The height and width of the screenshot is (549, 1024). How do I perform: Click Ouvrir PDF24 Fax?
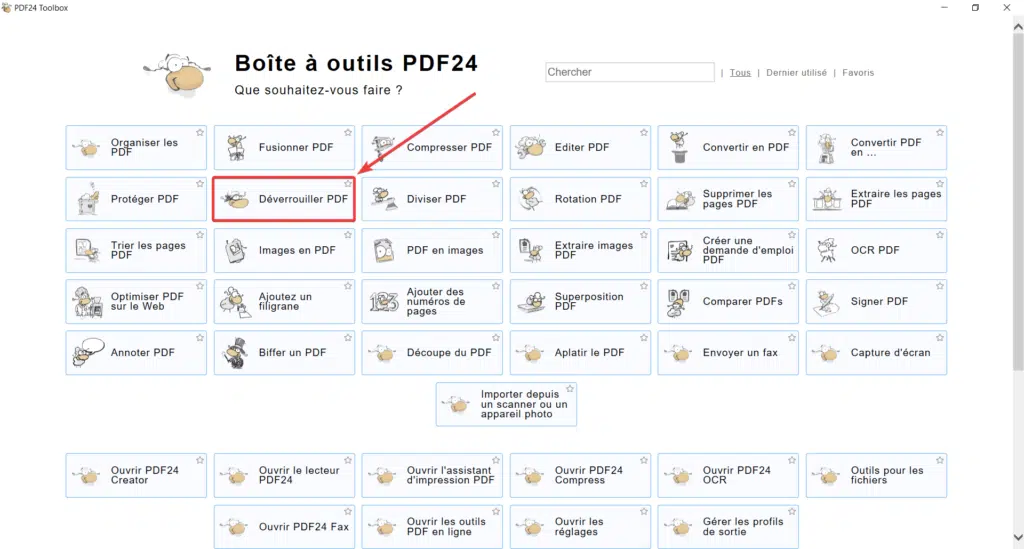(284, 527)
